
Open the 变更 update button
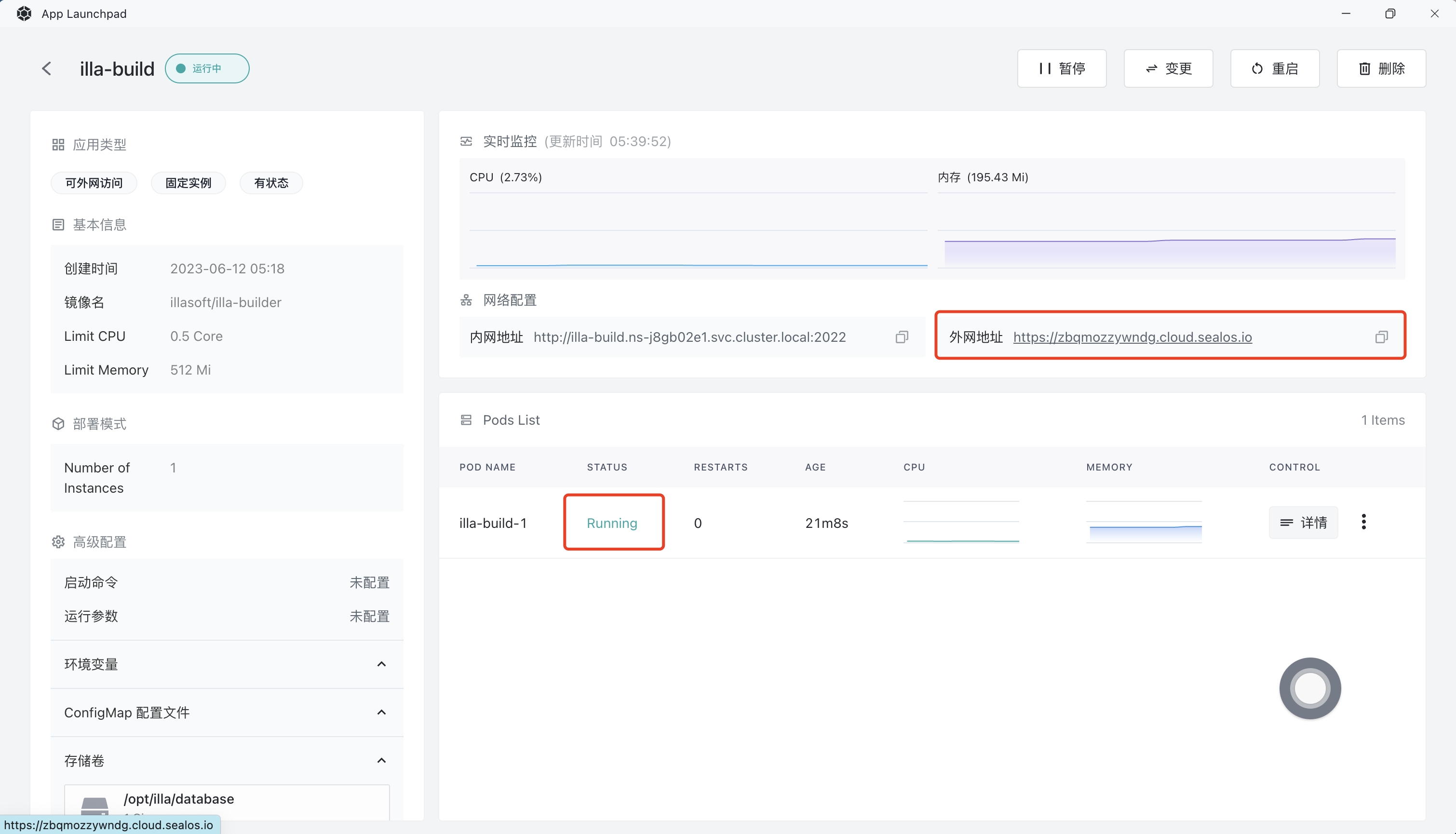1168,69
